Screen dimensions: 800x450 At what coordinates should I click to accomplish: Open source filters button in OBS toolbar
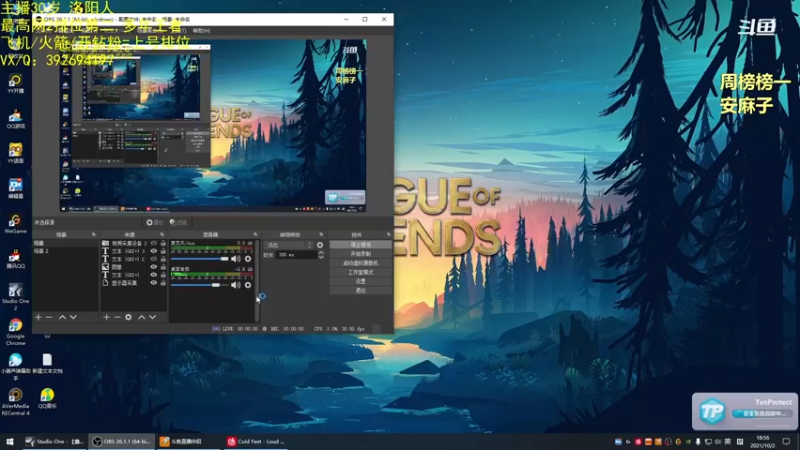coord(178,222)
